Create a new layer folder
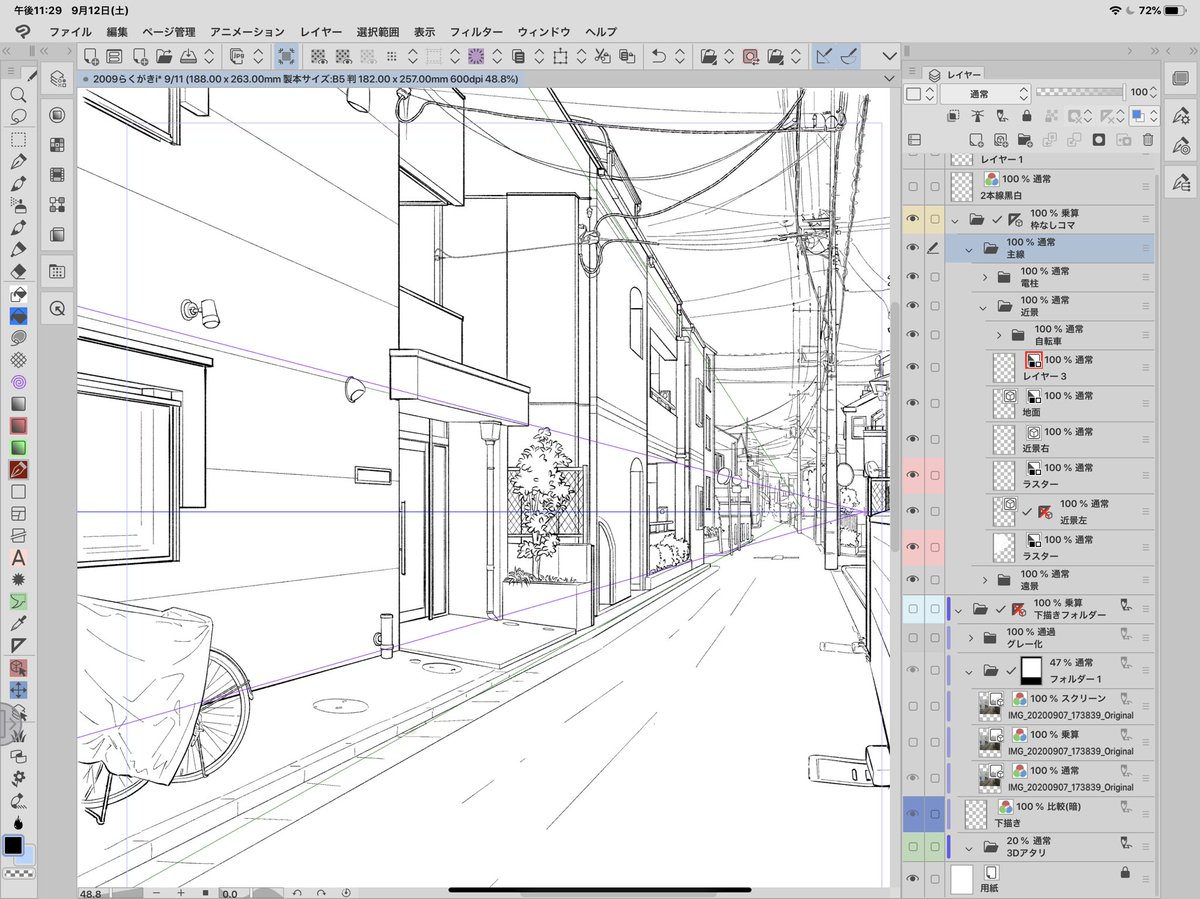 pos(1025,140)
